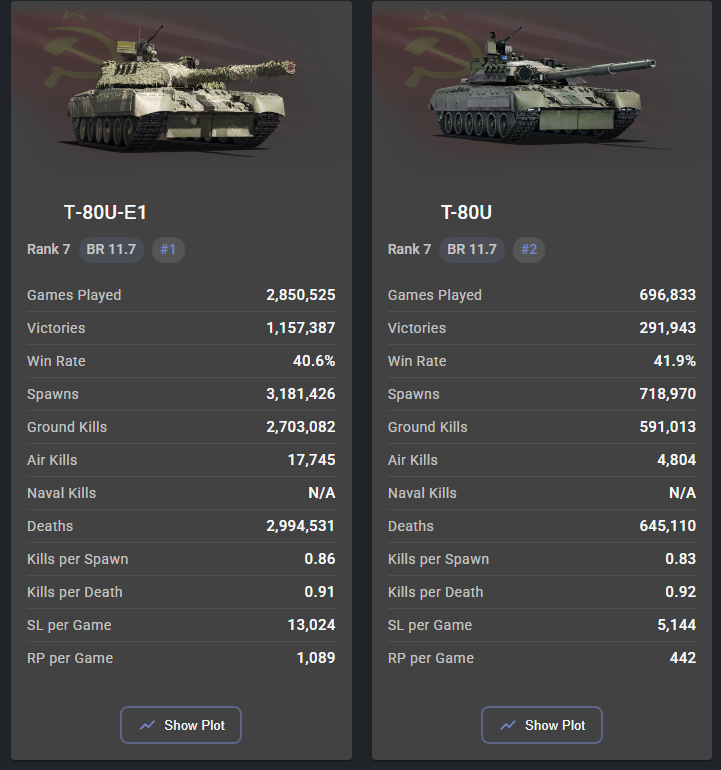The width and height of the screenshot is (721, 770).
Task: Click the Rank 7 label under T-80U
Action: click(x=409, y=249)
